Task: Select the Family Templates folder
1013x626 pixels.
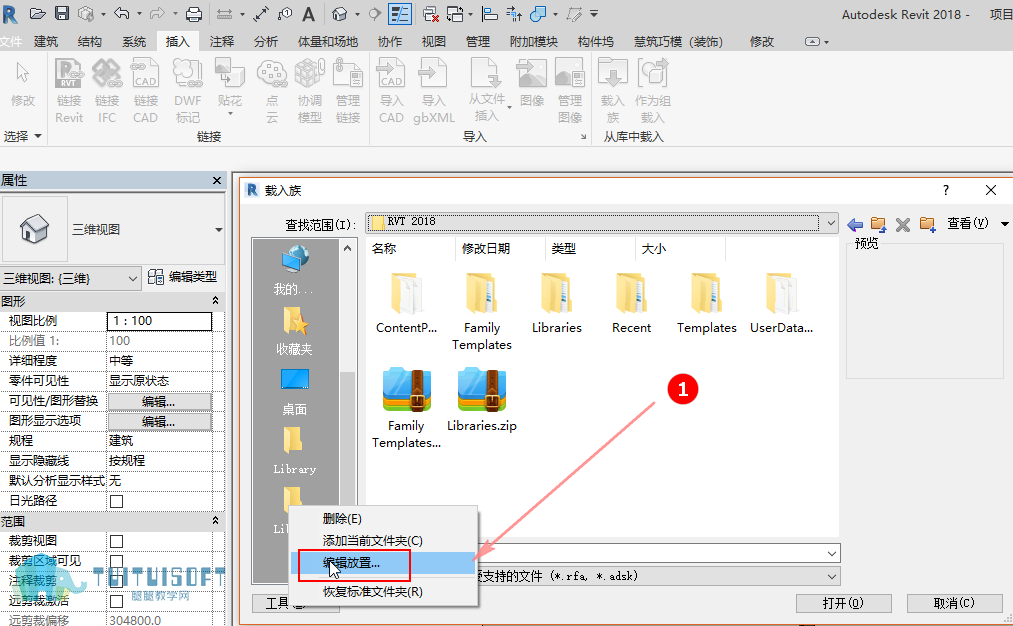Action: 482,311
